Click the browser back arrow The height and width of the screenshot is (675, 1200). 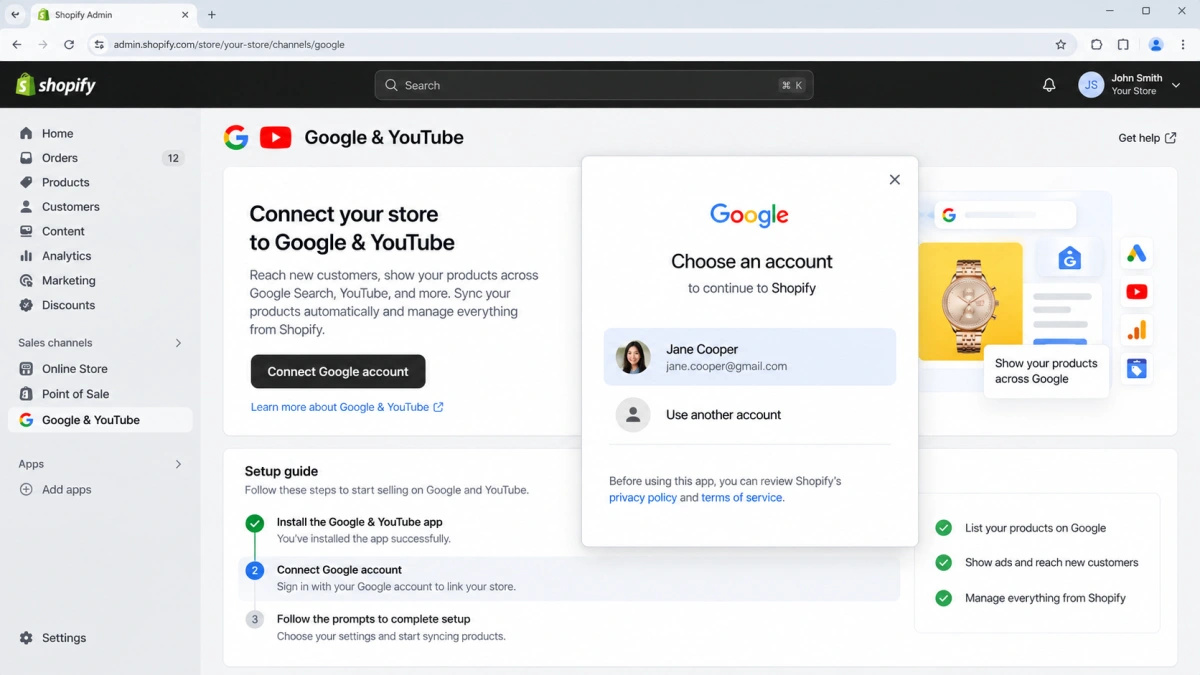click(x=17, y=44)
